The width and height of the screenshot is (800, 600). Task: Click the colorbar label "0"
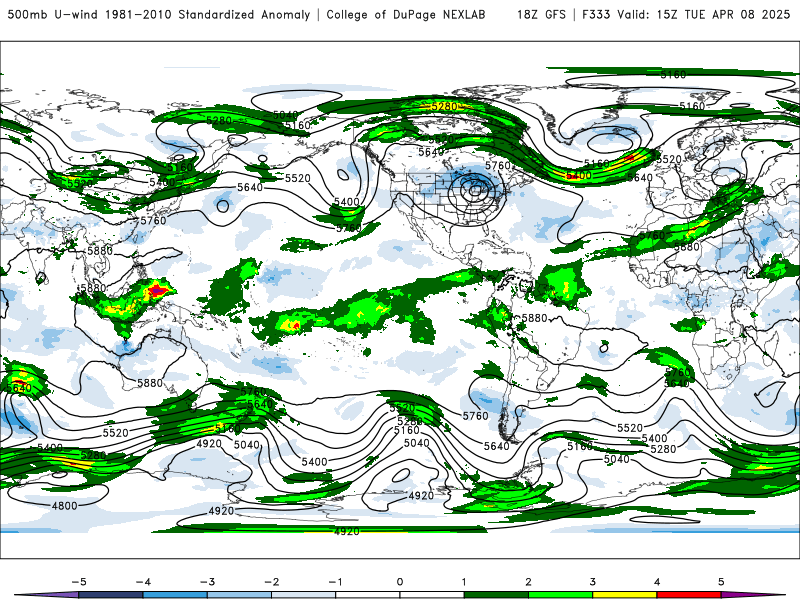coord(399,582)
